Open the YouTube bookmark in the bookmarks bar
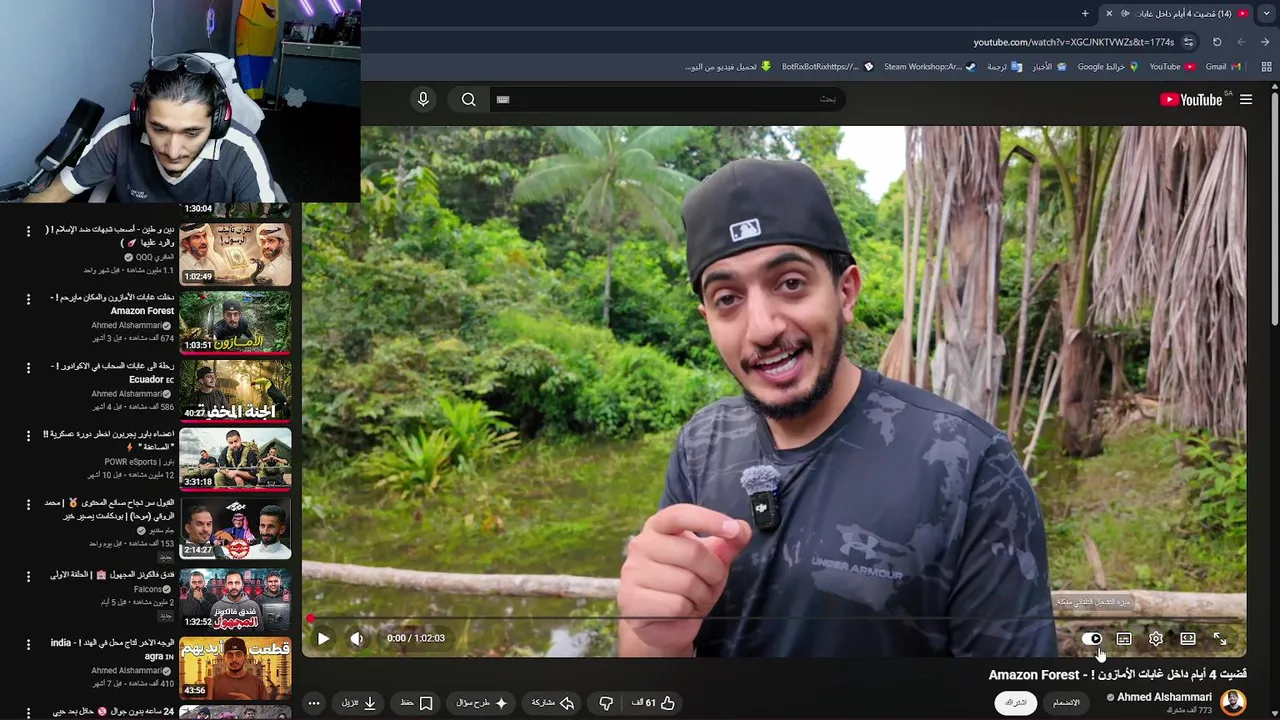Viewport: 1280px width, 720px height. click(x=1172, y=67)
